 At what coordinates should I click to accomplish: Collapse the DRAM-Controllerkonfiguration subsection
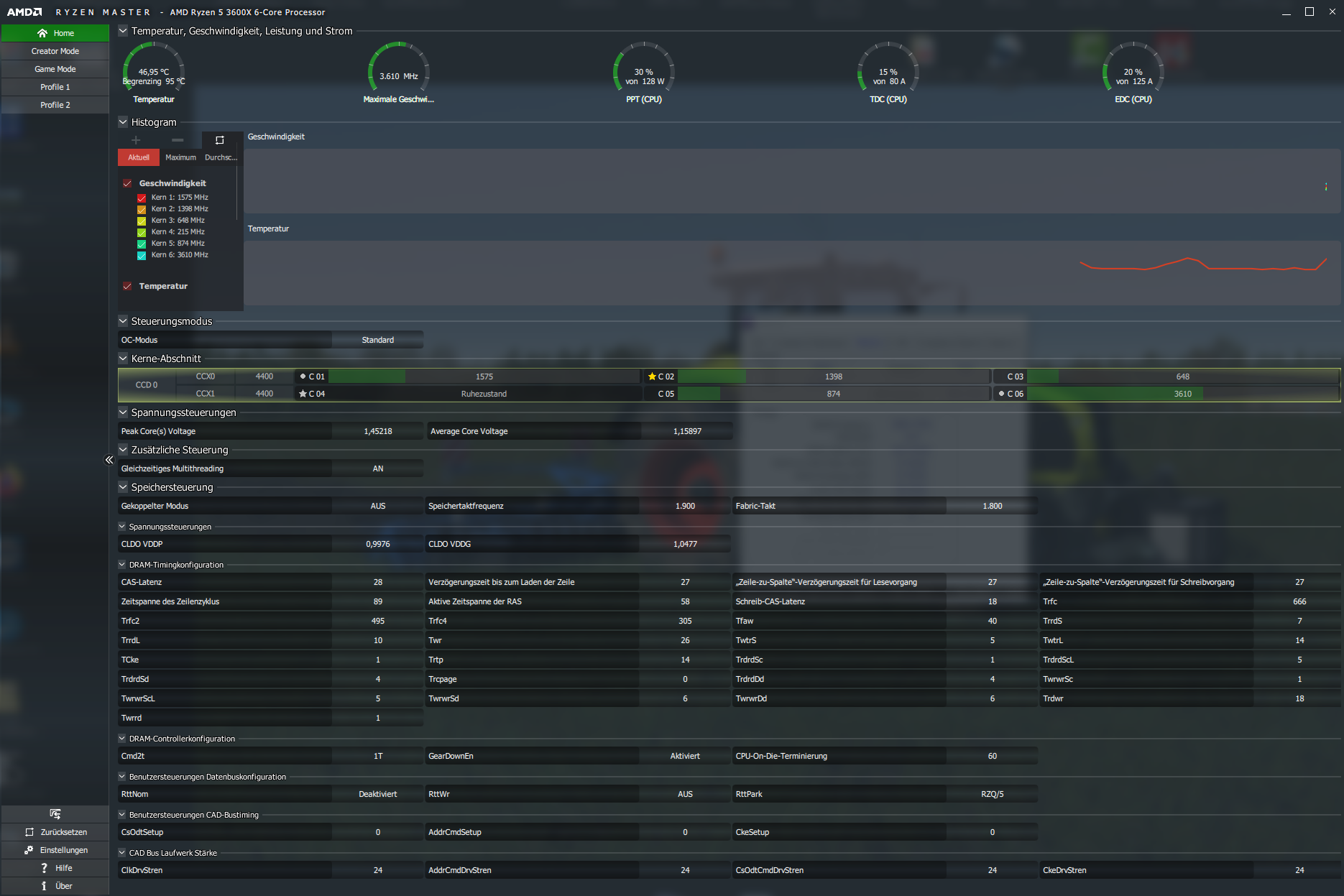click(122, 739)
